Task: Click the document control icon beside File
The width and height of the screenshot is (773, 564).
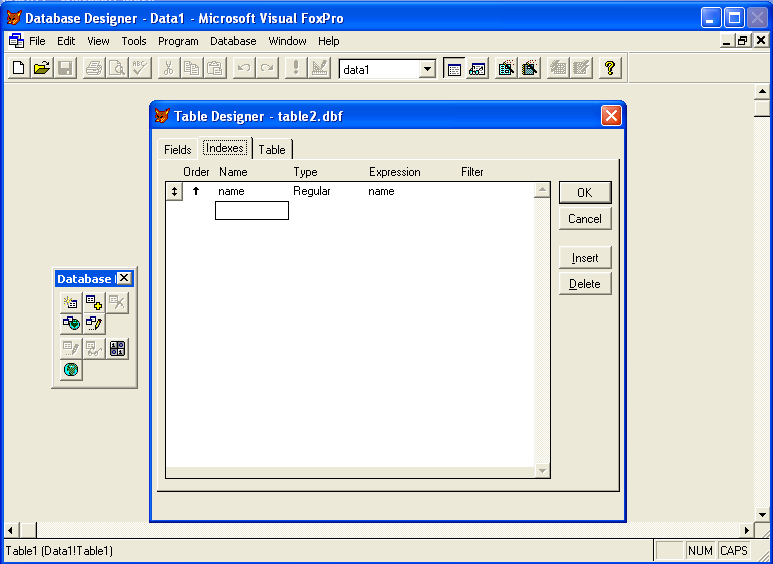Action: (x=16, y=41)
